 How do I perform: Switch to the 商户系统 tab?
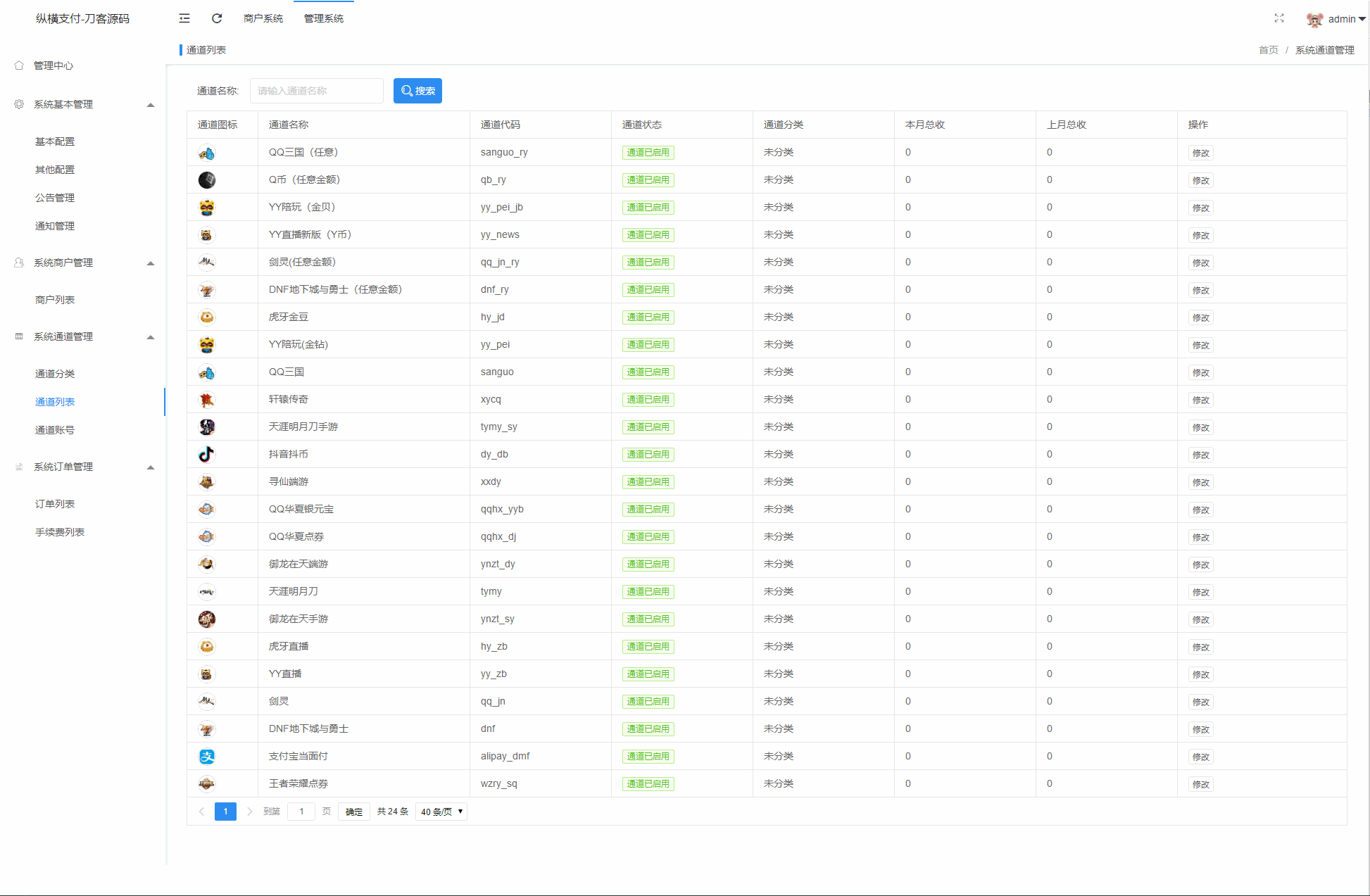(263, 18)
